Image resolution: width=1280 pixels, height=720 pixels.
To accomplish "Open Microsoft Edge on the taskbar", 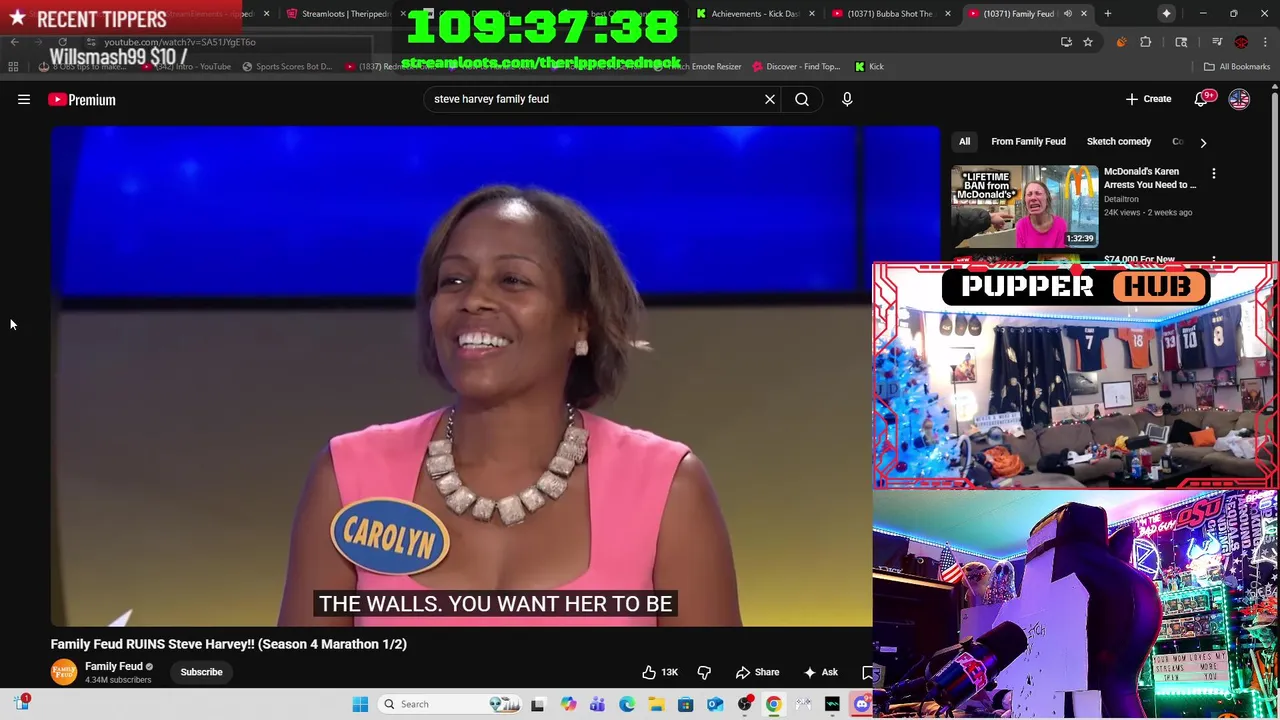I will click(627, 704).
